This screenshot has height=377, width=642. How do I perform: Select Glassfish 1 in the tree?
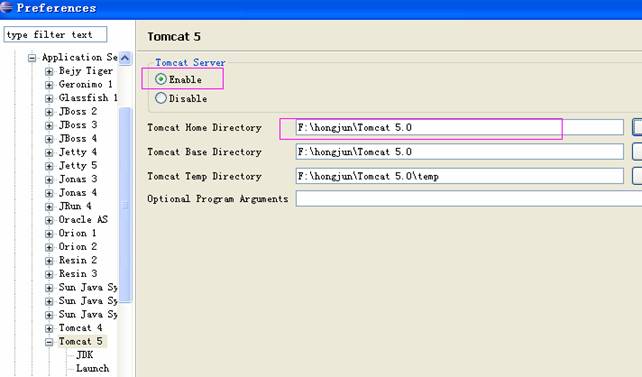tap(88, 98)
